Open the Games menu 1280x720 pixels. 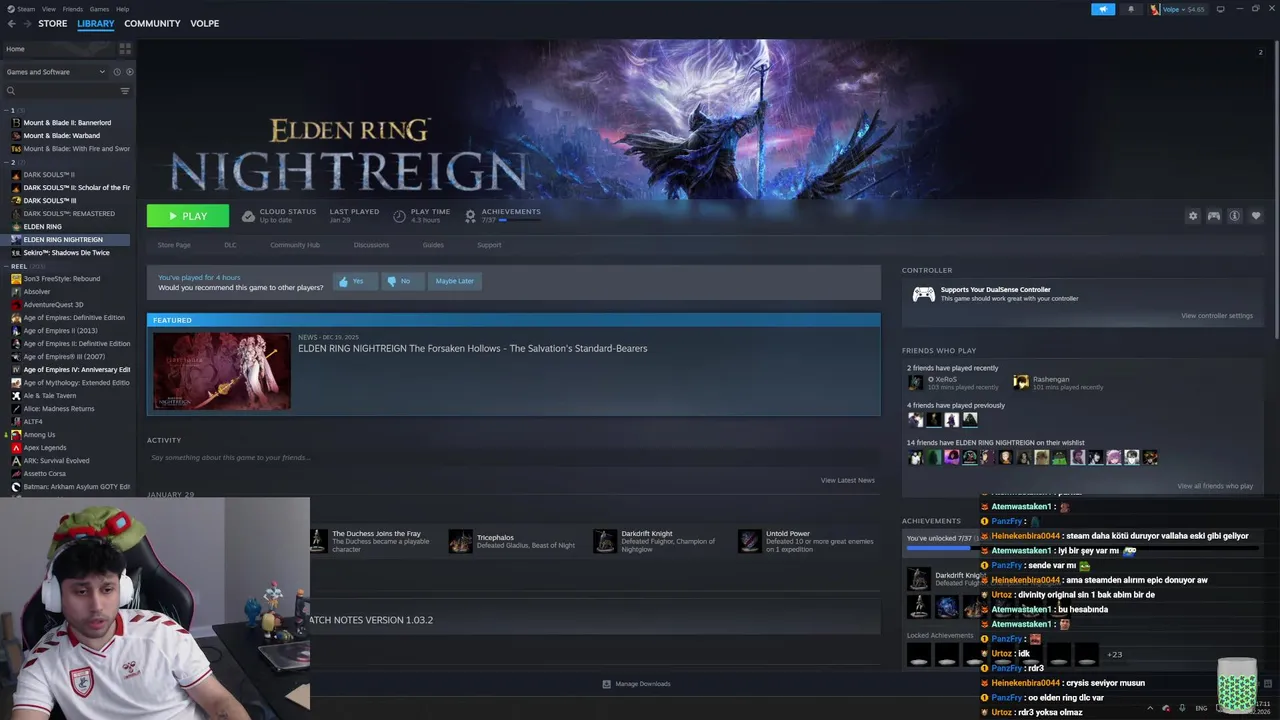99,9
